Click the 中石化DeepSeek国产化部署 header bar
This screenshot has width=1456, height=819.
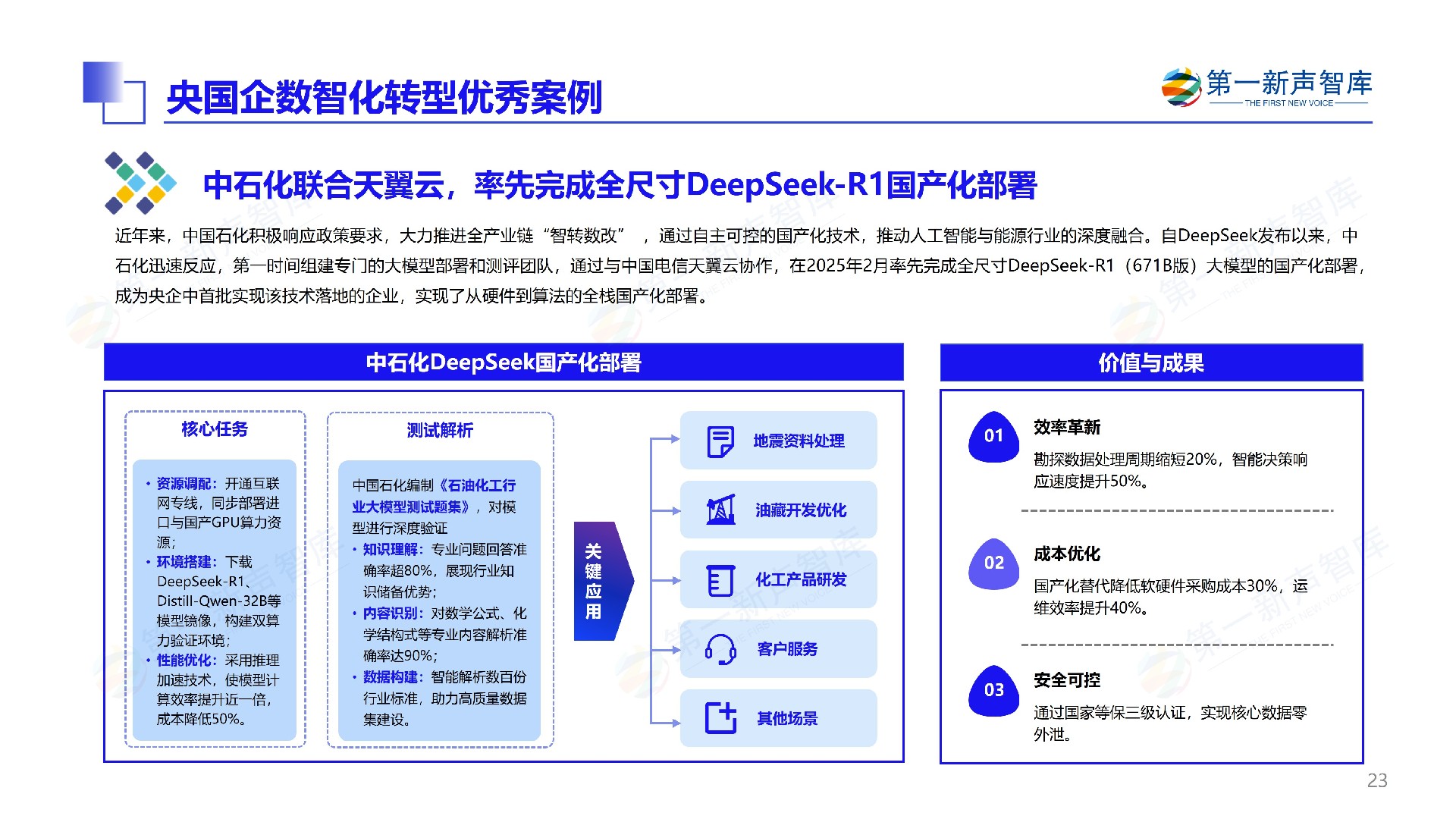point(504,362)
